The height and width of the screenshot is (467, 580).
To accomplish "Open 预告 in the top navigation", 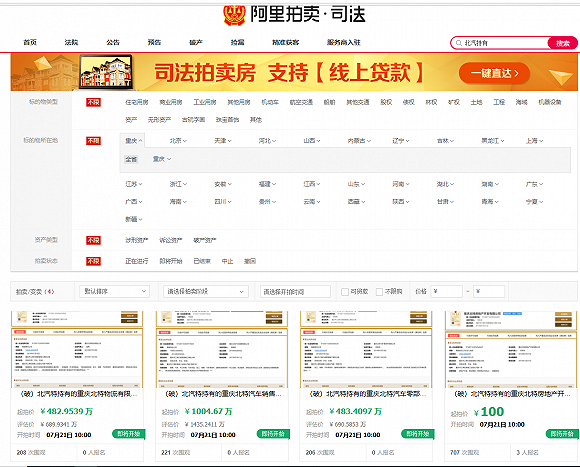I will (x=154, y=42).
